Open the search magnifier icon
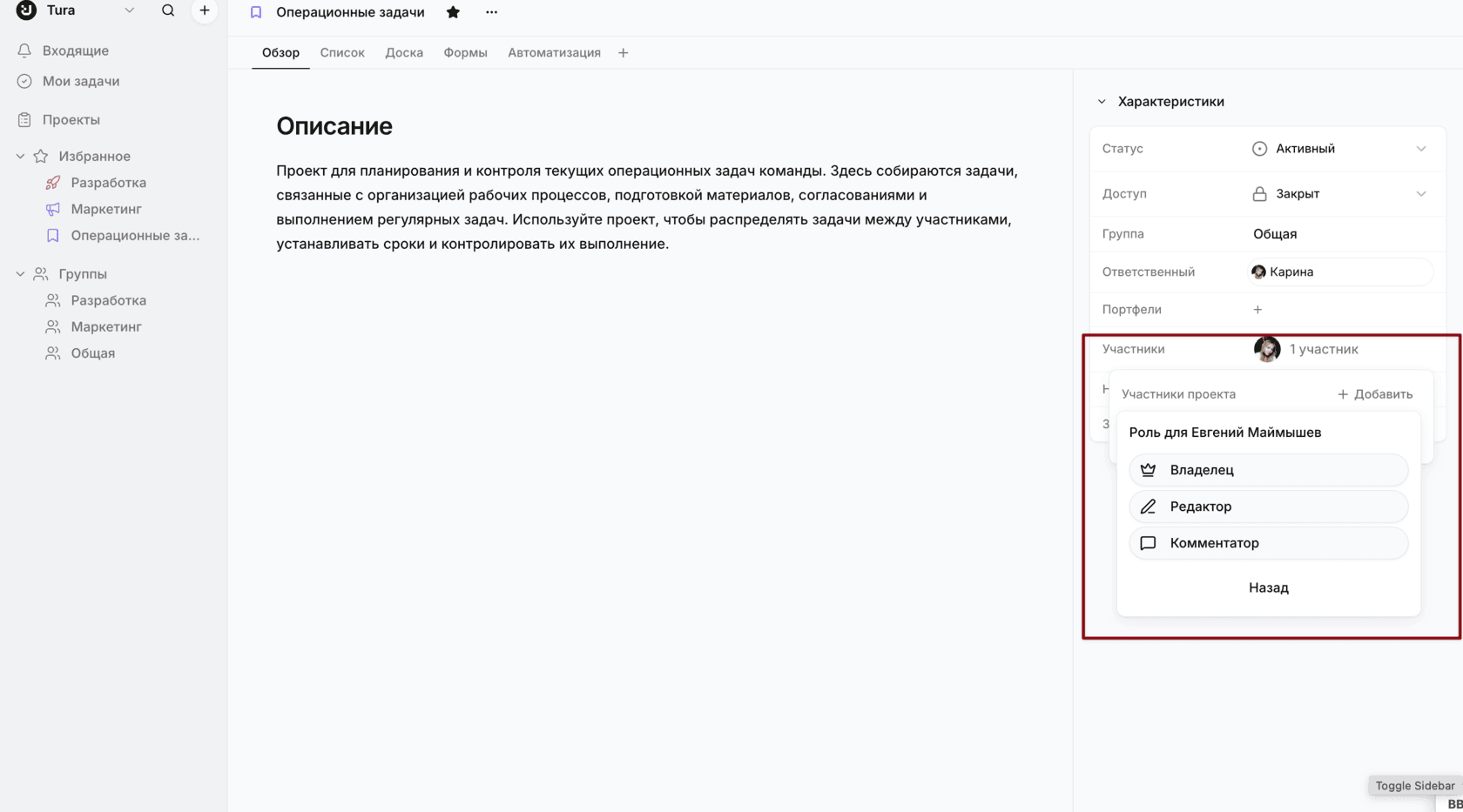This screenshot has height=812, width=1463. coord(168,10)
